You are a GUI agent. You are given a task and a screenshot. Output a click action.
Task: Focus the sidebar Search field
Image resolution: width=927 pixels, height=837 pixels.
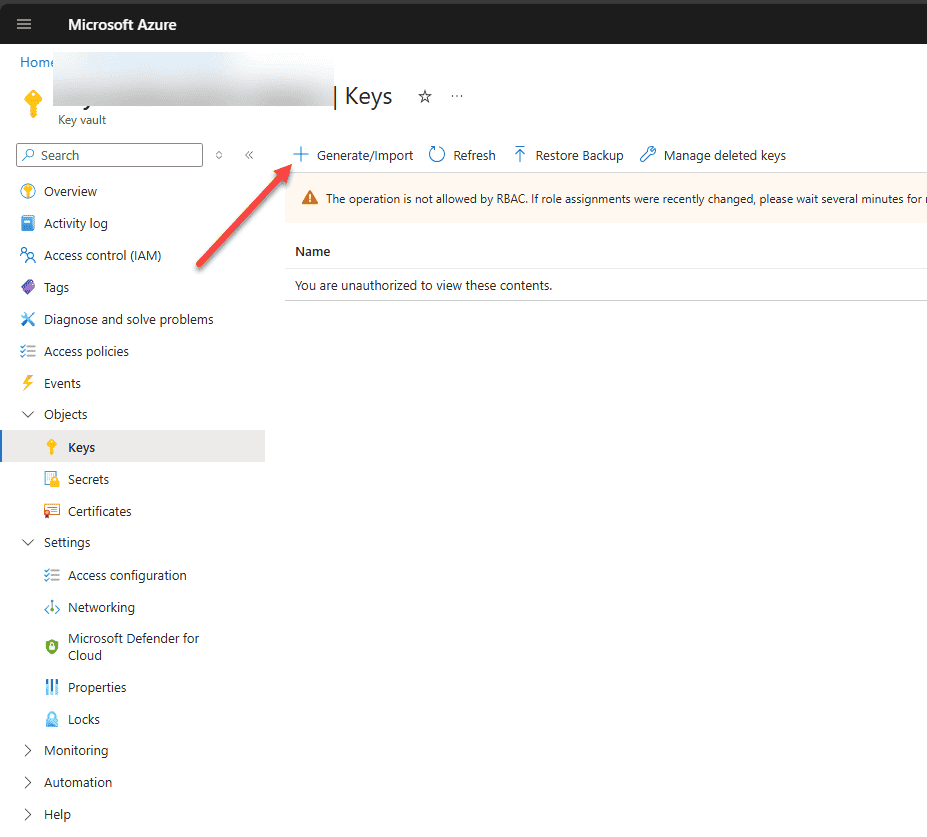tap(109, 155)
